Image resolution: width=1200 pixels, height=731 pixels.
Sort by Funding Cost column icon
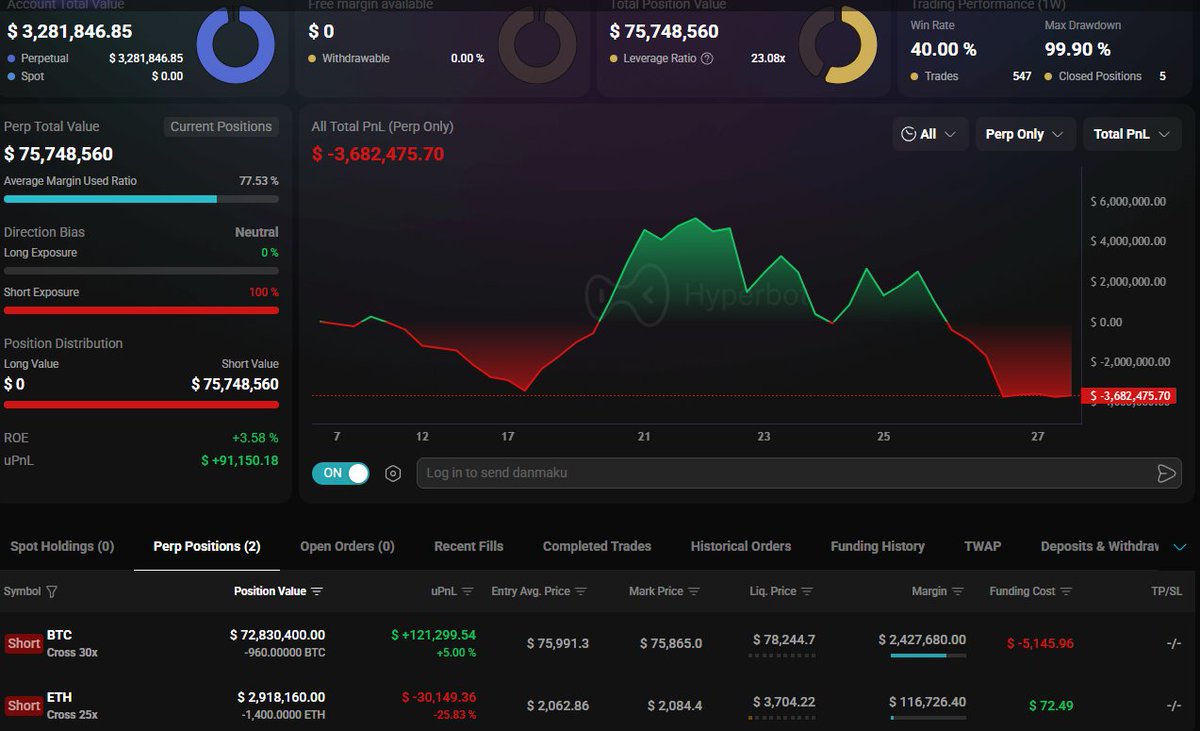pos(1067,591)
